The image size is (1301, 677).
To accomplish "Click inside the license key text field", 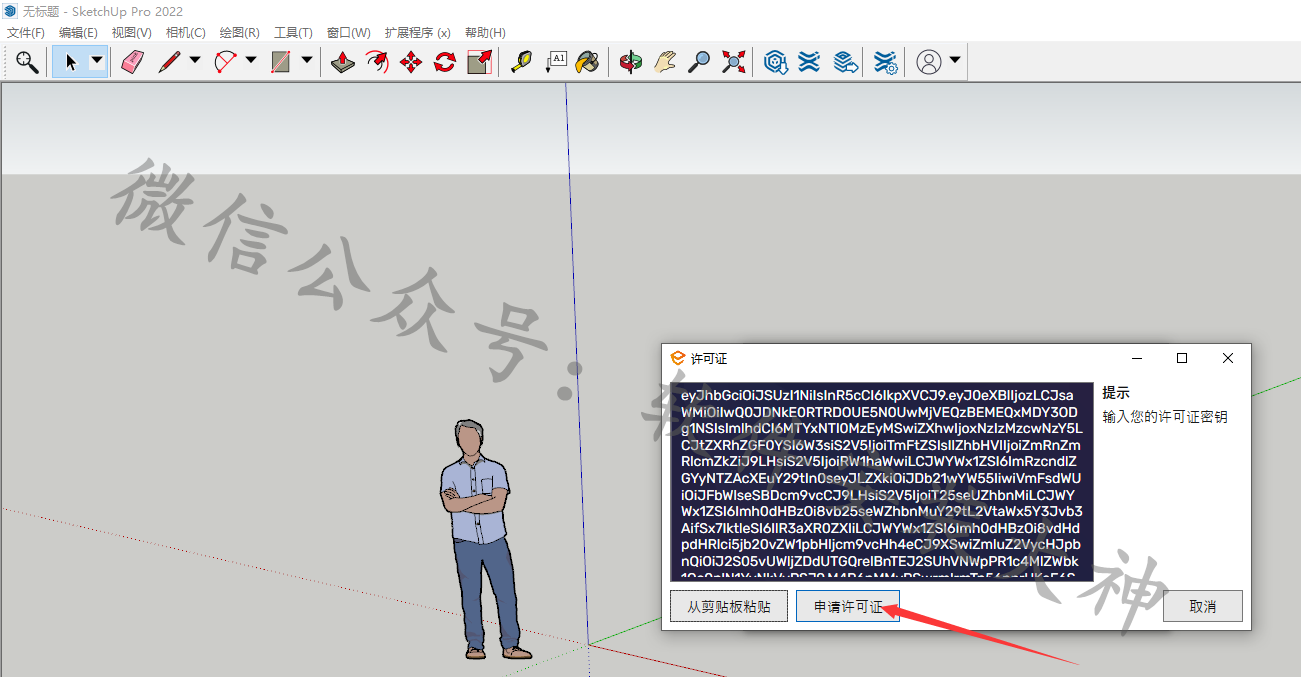I will 882,482.
